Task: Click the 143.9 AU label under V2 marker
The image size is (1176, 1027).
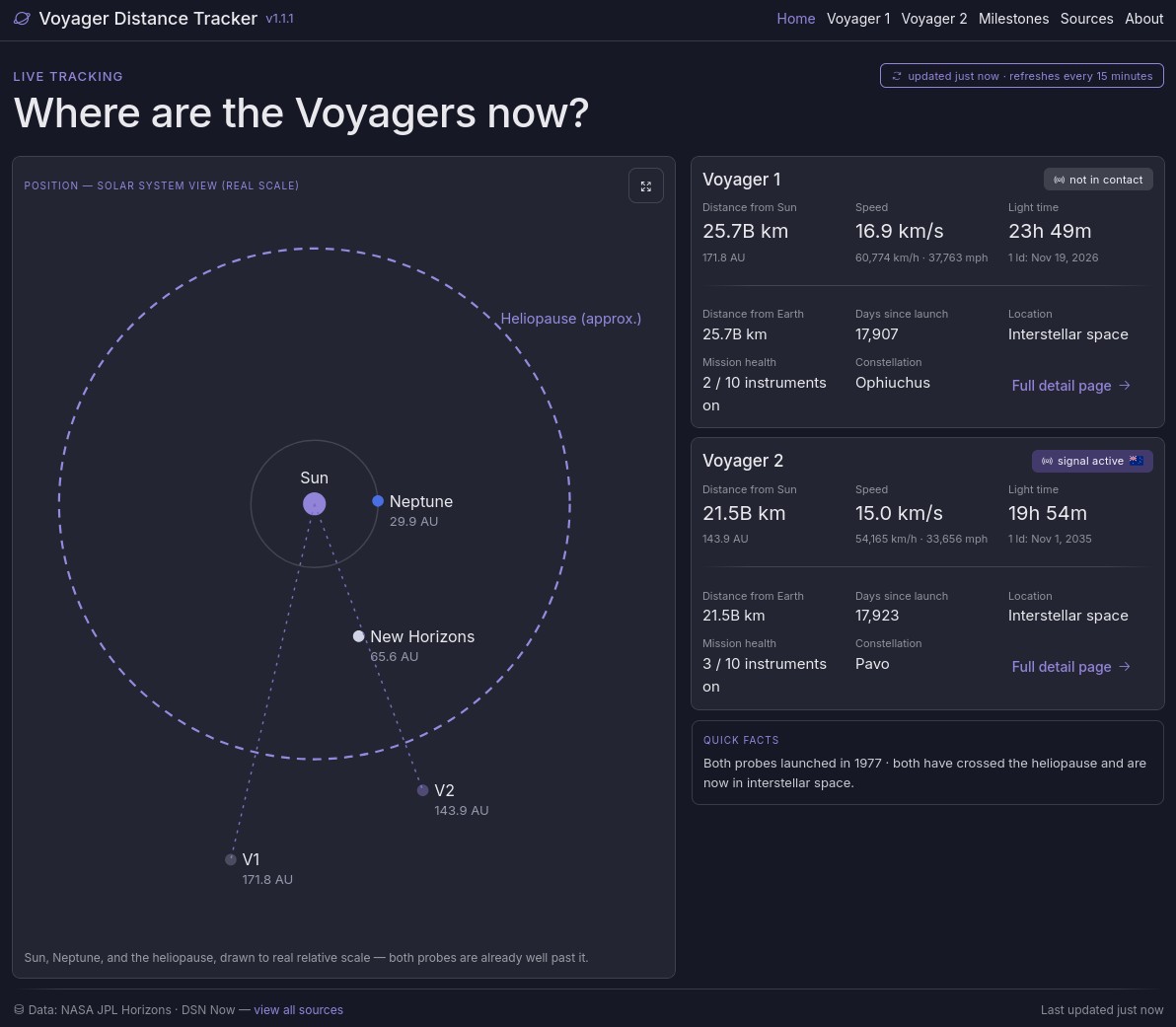Action: click(x=462, y=810)
